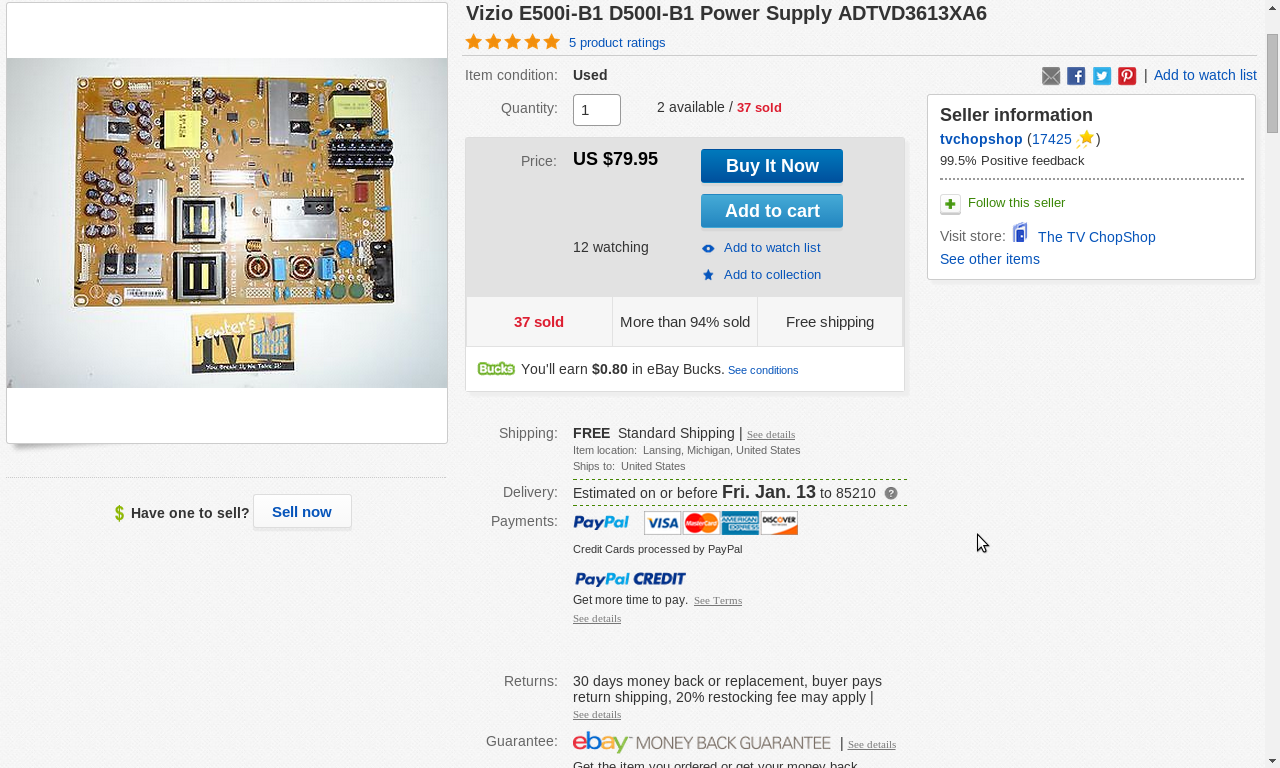1280x768 pixels.
Task: Click the green follow seller plus icon
Action: click(x=950, y=204)
